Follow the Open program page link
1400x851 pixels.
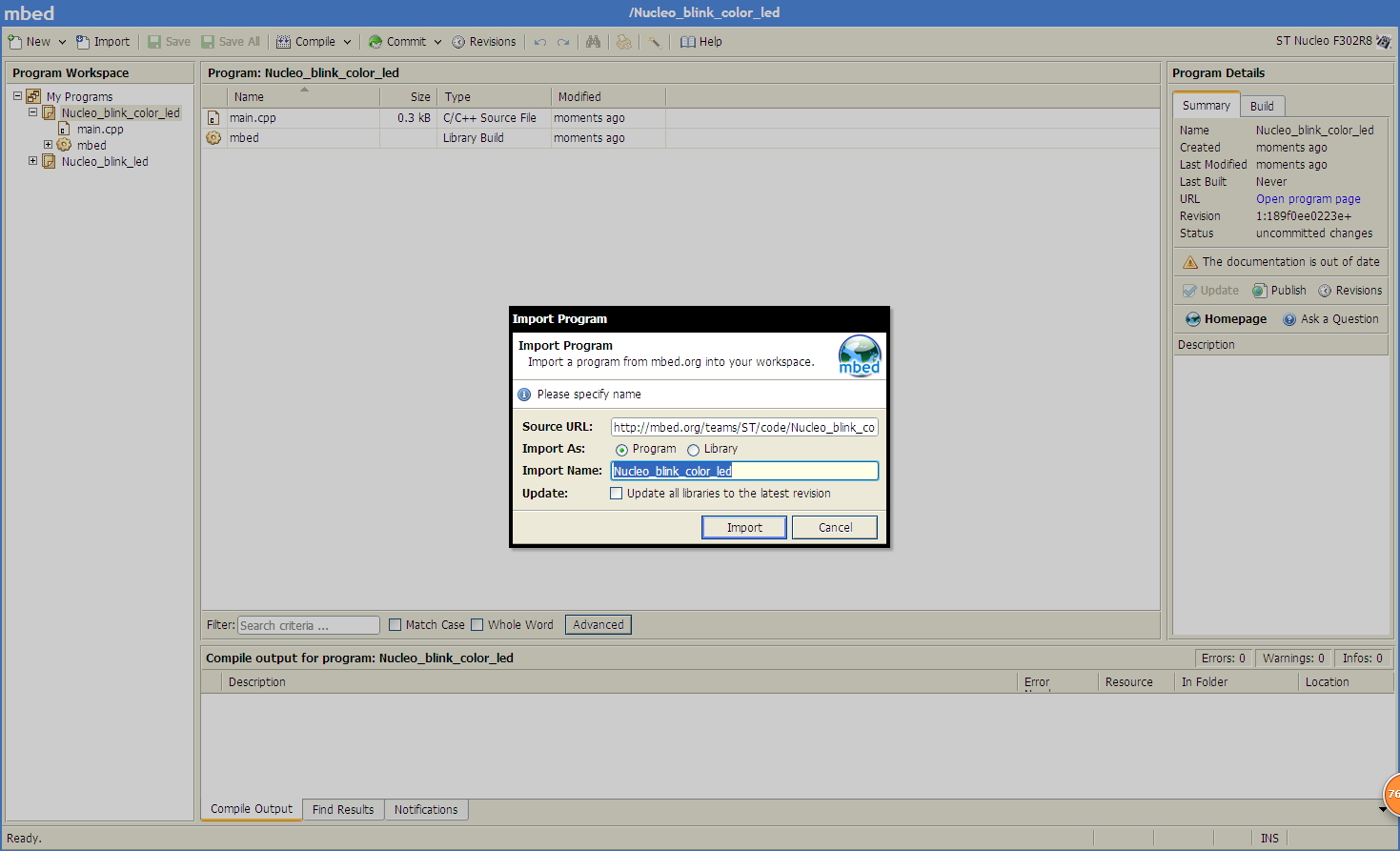tap(1308, 199)
